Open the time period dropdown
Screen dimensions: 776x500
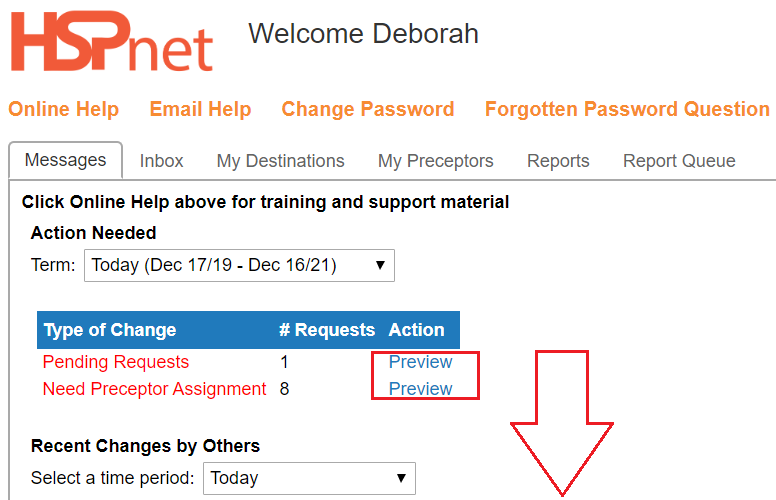(309, 478)
